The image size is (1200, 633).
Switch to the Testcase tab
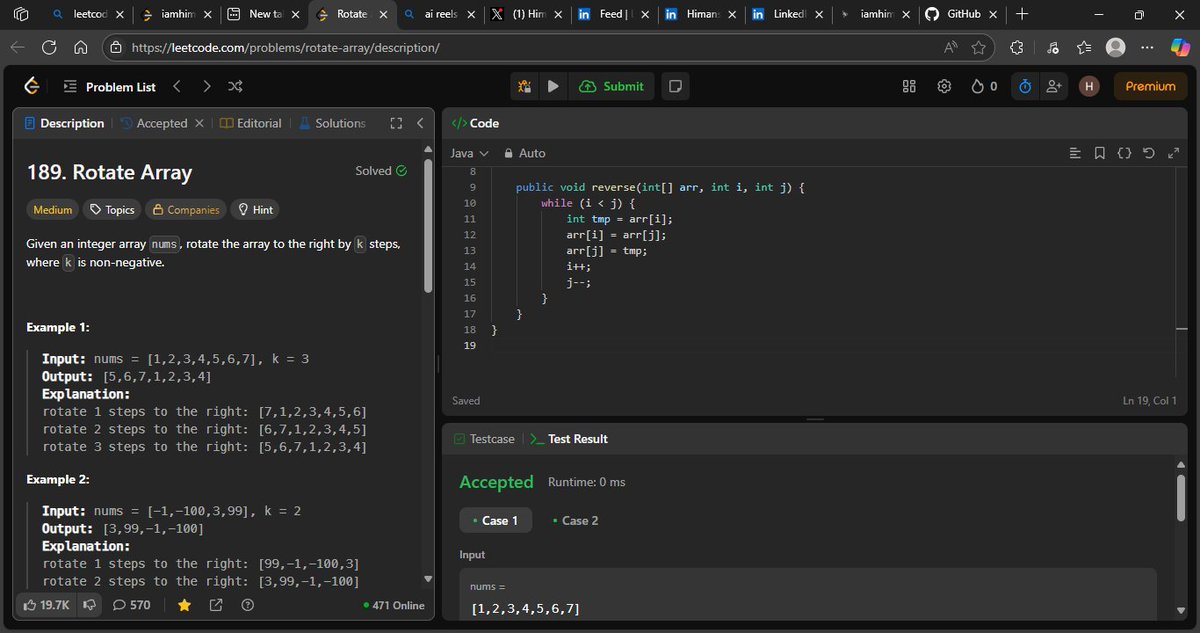pyautogui.click(x=485, y=439)
